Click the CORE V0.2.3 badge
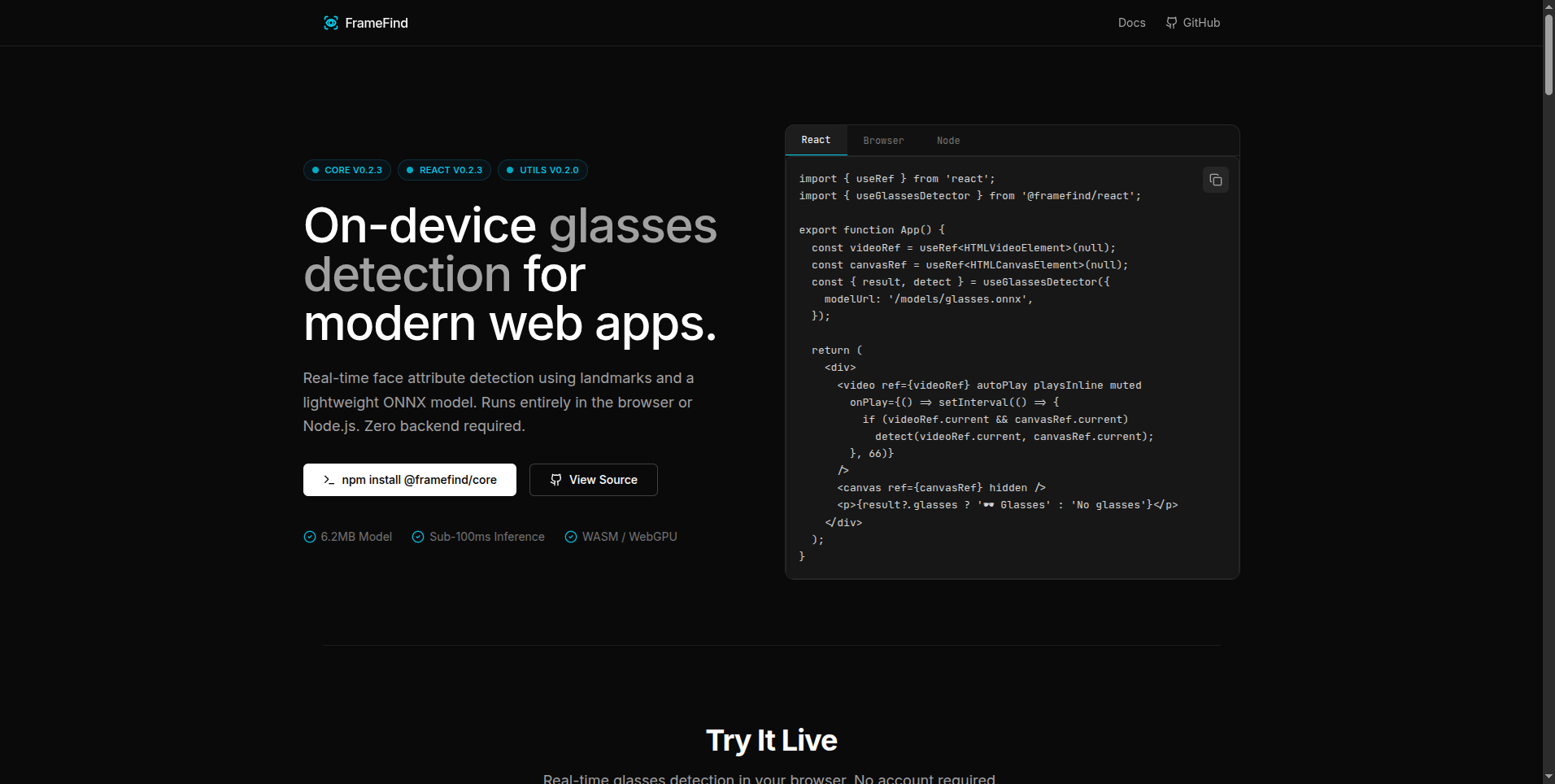 (347, 170)
